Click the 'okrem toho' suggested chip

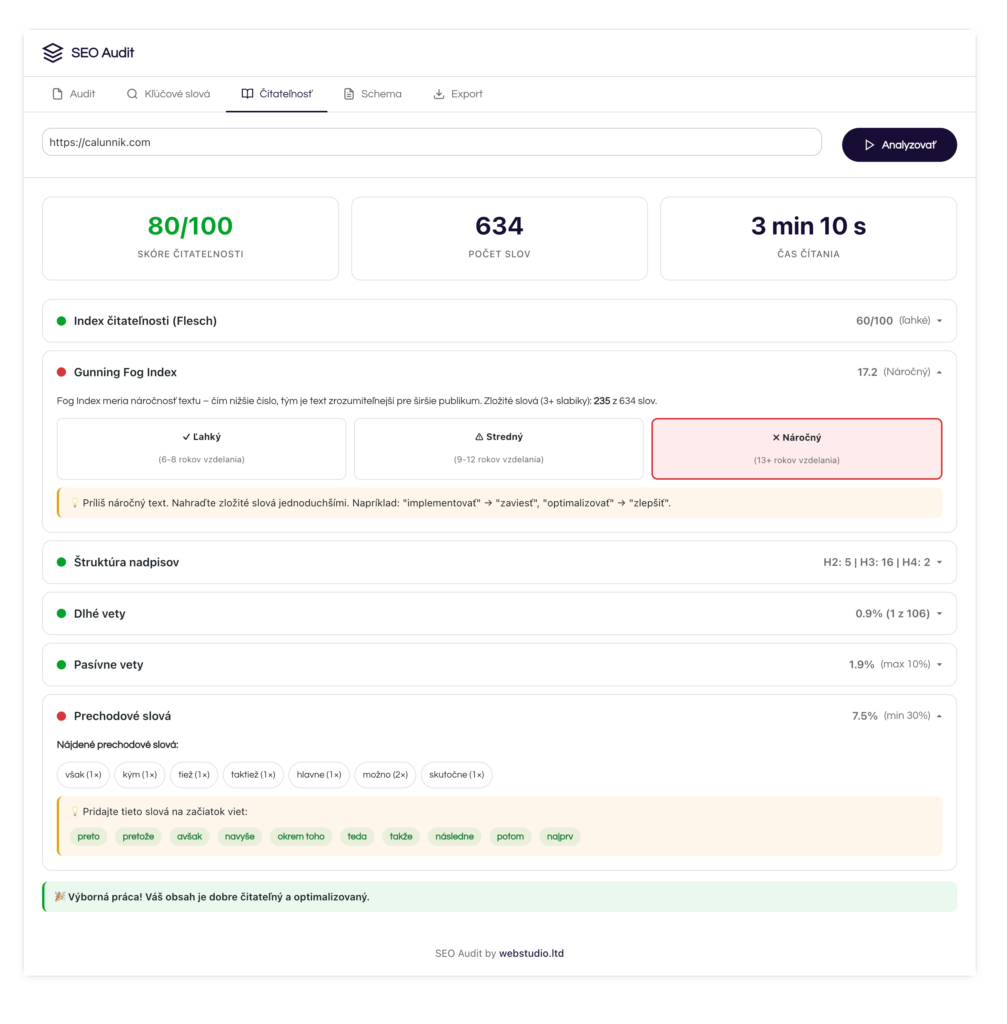point(301,837)
